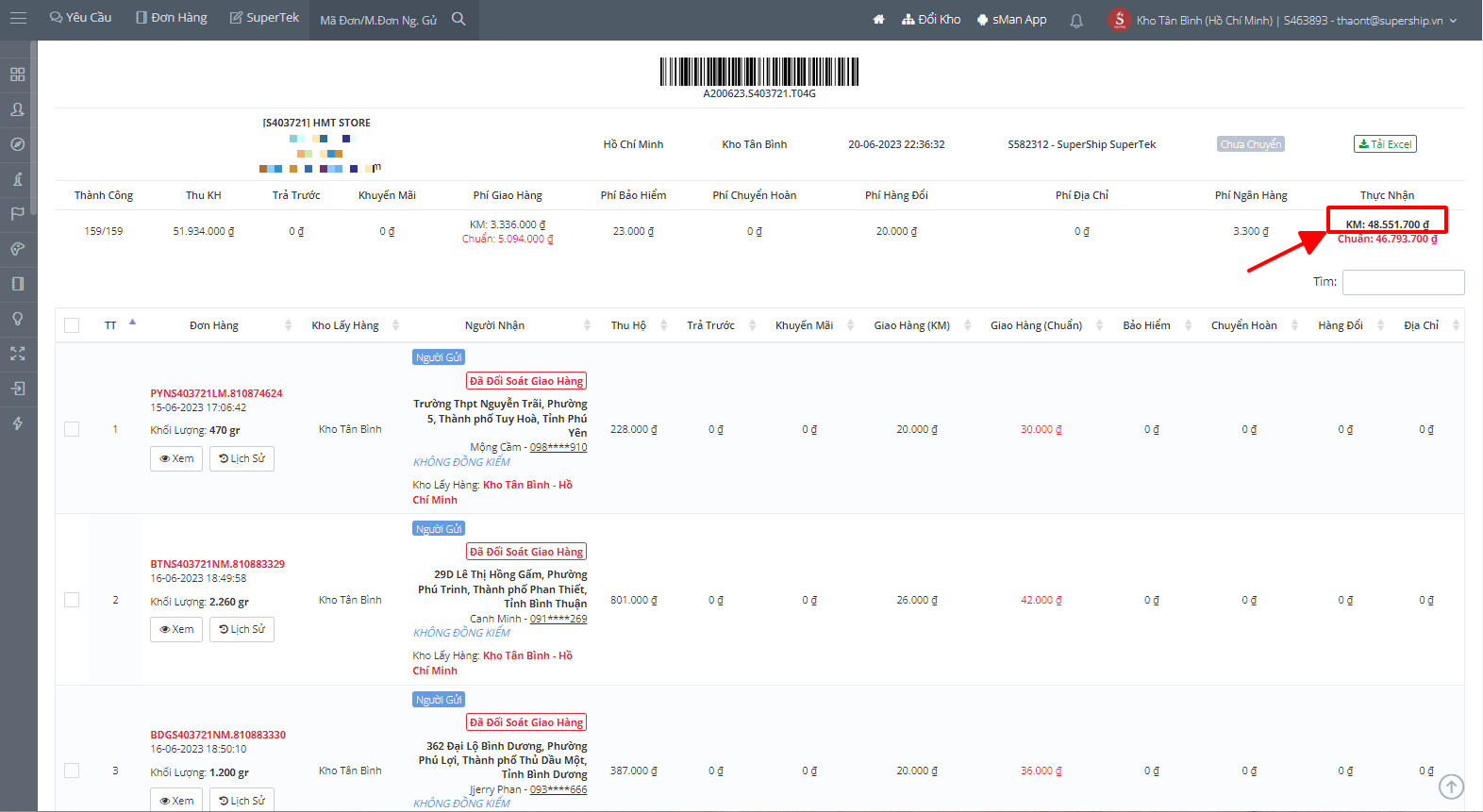Screen dimensions: 1483x812
Task: Click sign-out icon in sidebar
Action: [17, 389]
